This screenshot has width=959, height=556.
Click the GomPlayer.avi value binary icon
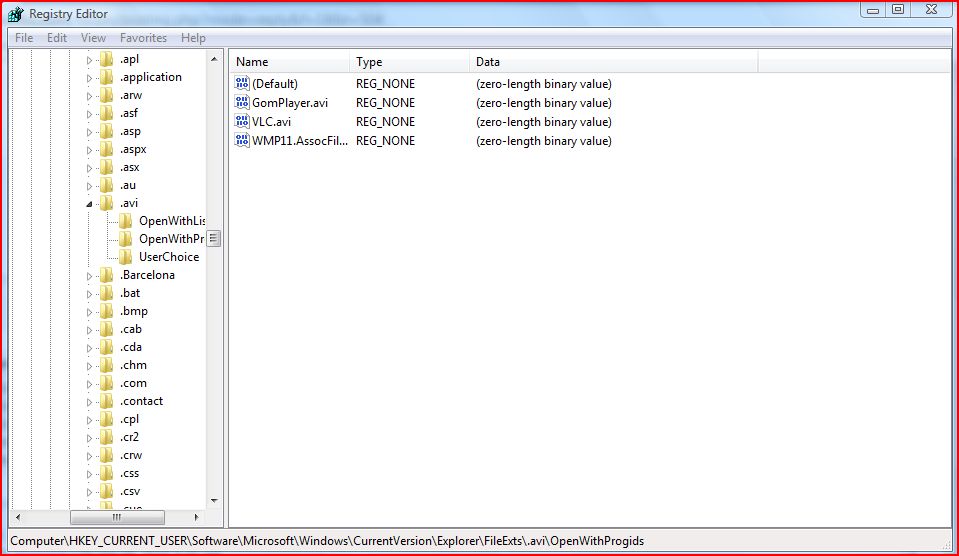click(x=242, y=102)
